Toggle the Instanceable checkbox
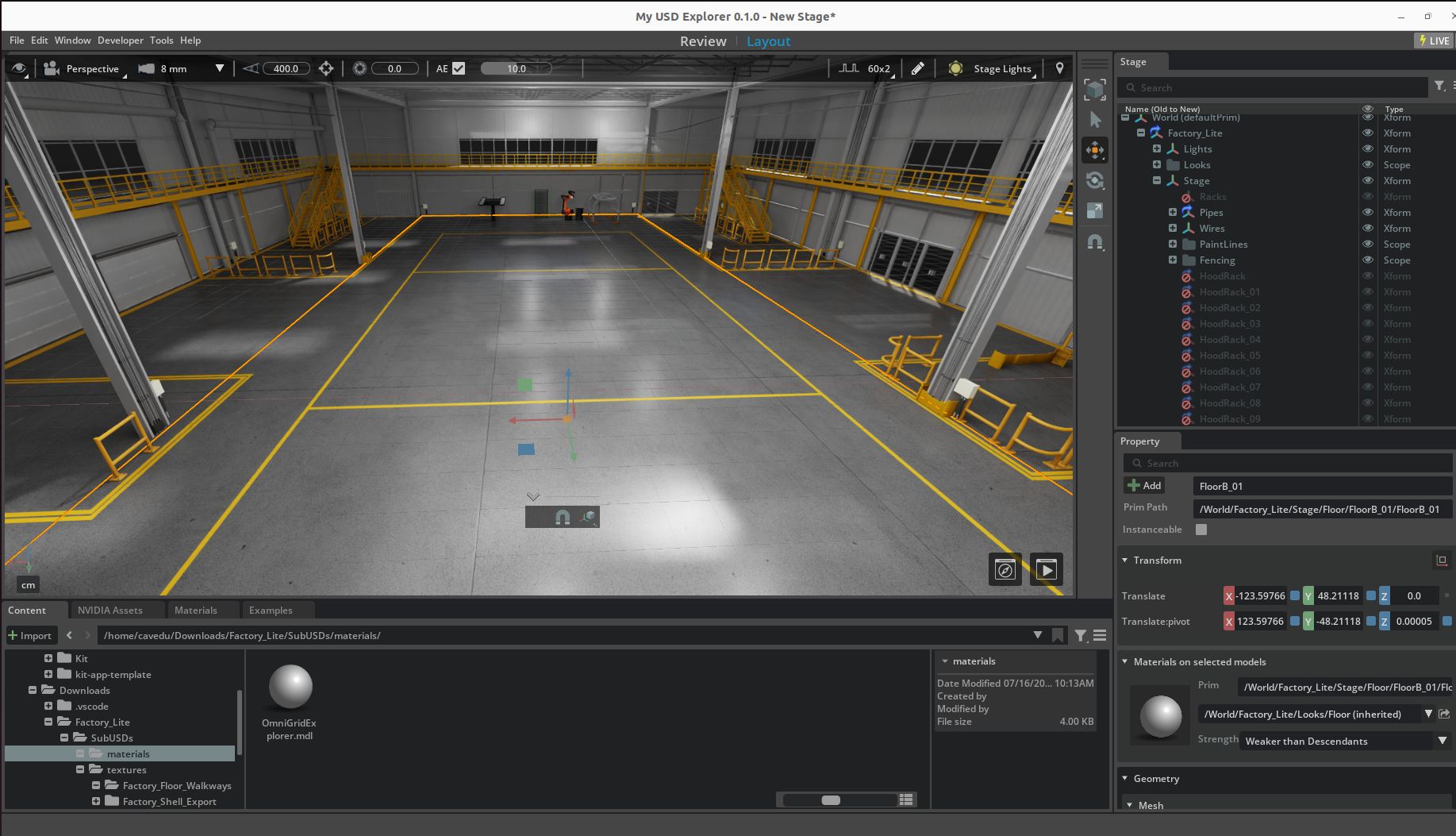 click(x=1201, y=530)
